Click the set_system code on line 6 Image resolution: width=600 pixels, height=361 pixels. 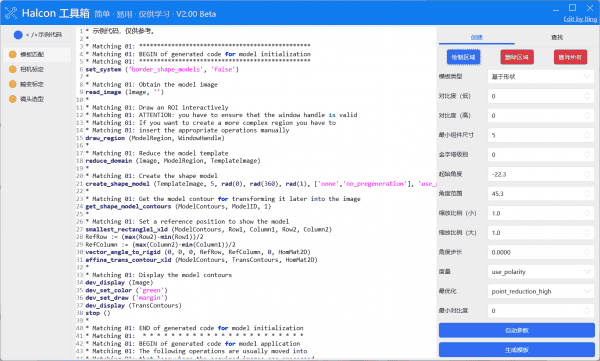(162, 69)
